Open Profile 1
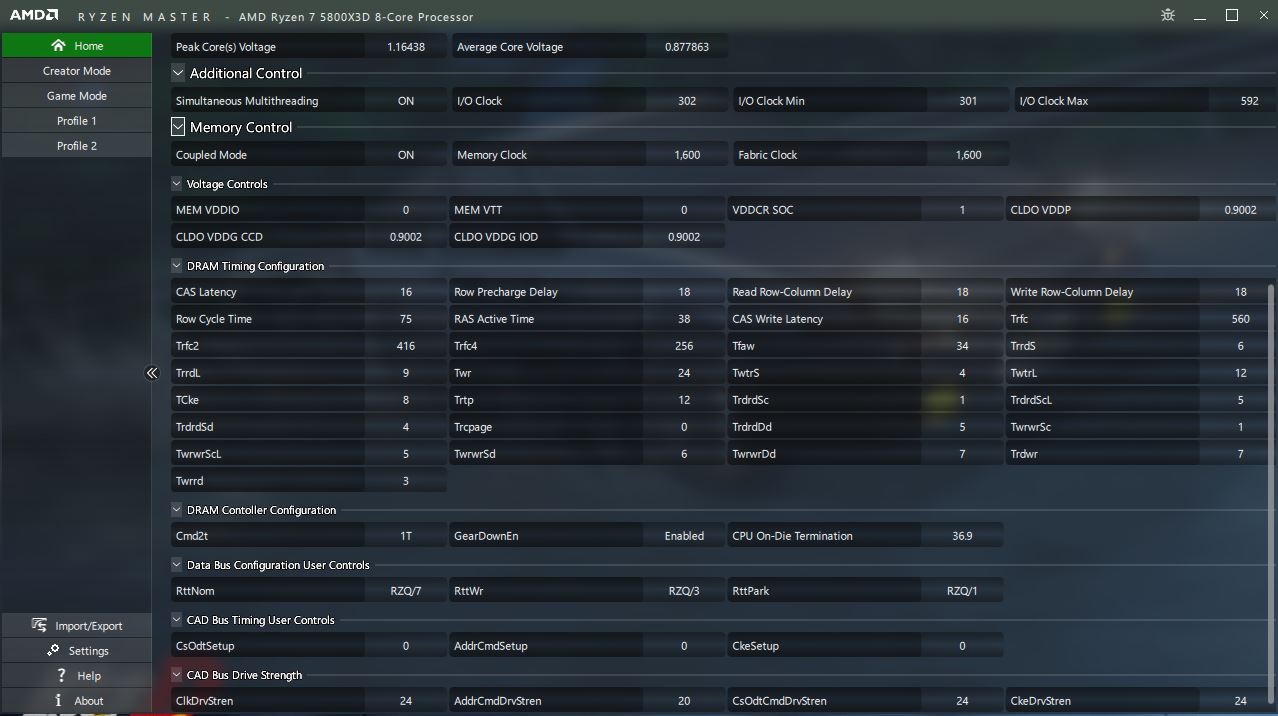Screen dimensions: 1278x716 pyautogui.click(x=77, y=121)
